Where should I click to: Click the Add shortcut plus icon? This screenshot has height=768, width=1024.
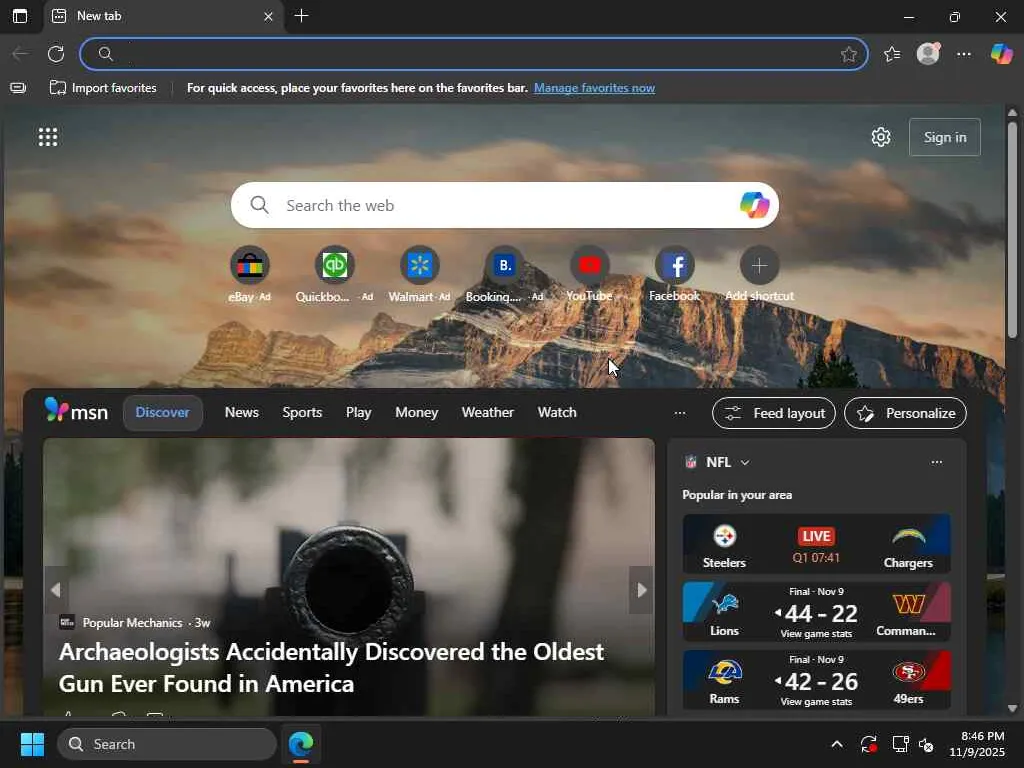point(759,266)
